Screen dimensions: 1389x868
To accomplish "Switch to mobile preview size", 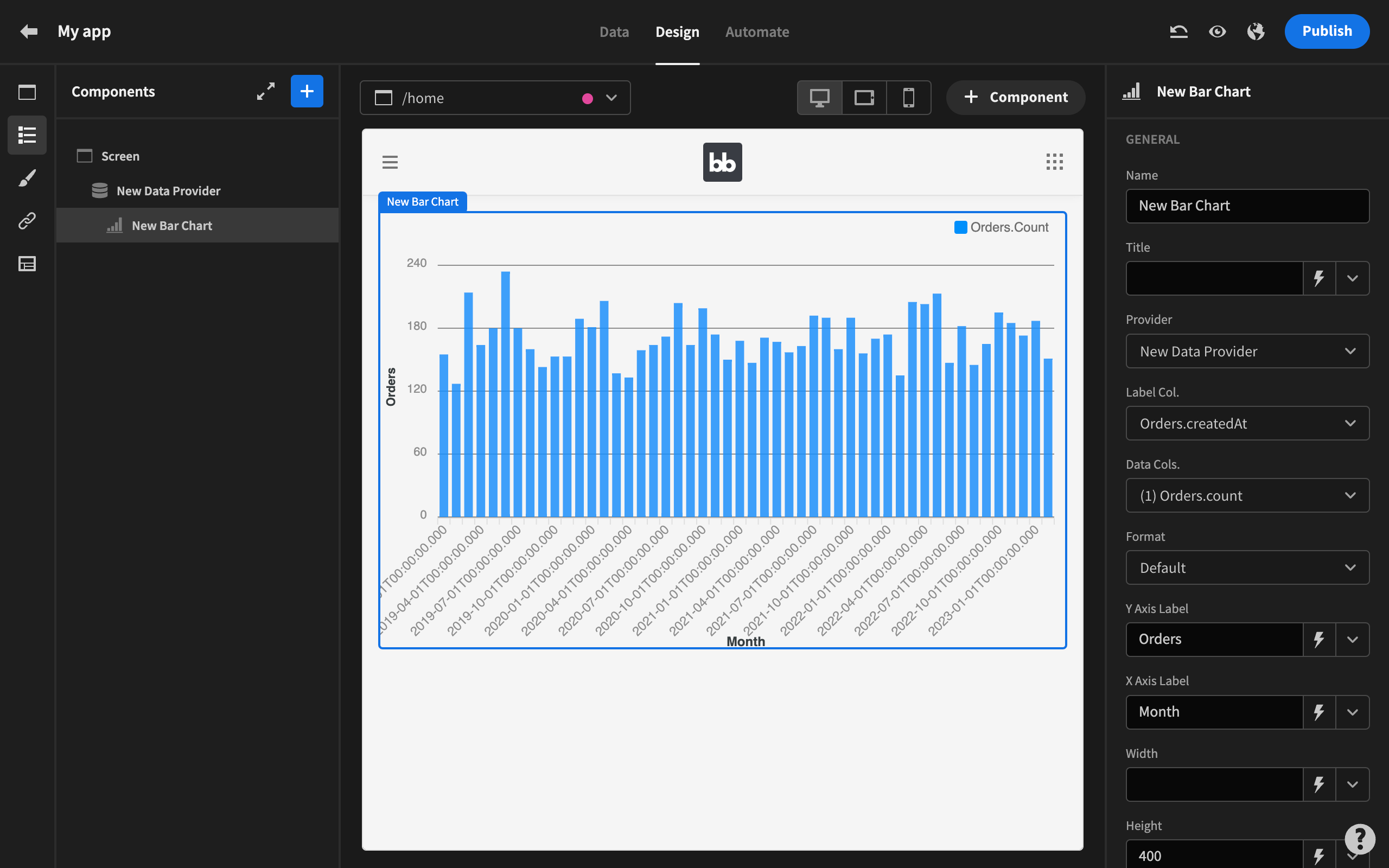I will pos(908,98).
